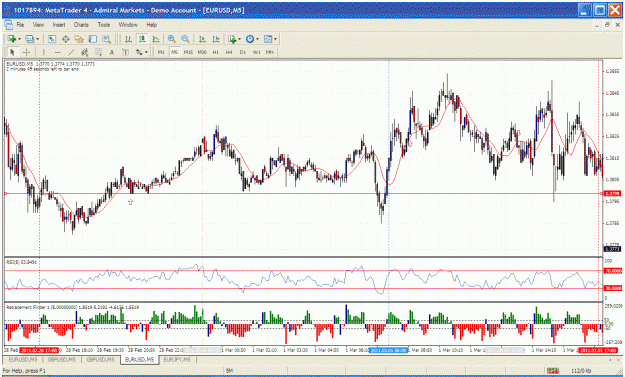
Task: Switch timeframe to H1
Action: pyautogui.click(x=216, y=52)
